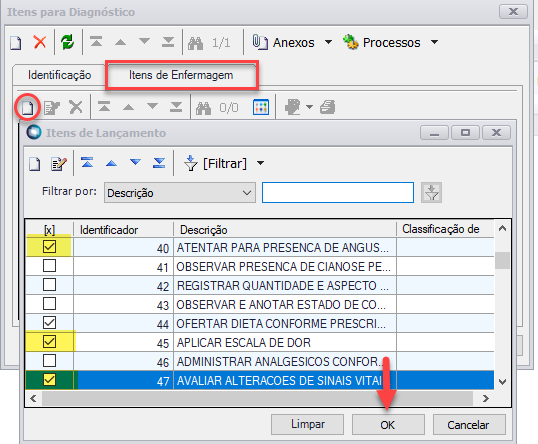538x444 pixels.
Task: Click green refresh icon in top toolbar
Action: (68, 43)
